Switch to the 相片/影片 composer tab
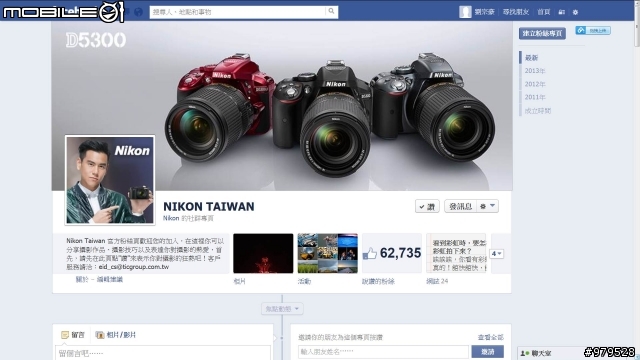 click(116, 335)
